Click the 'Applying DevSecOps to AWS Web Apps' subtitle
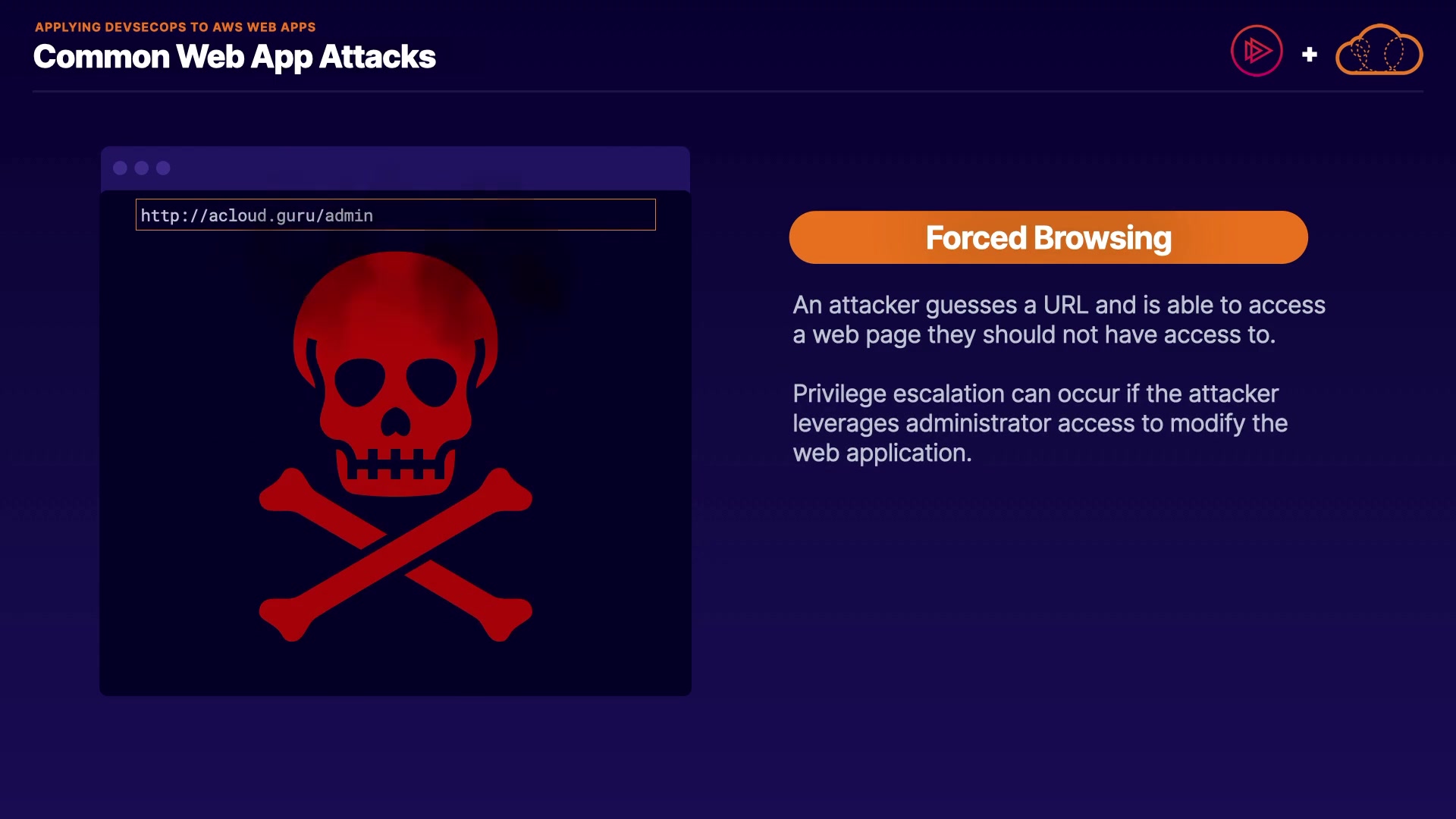 click(175, 27)
